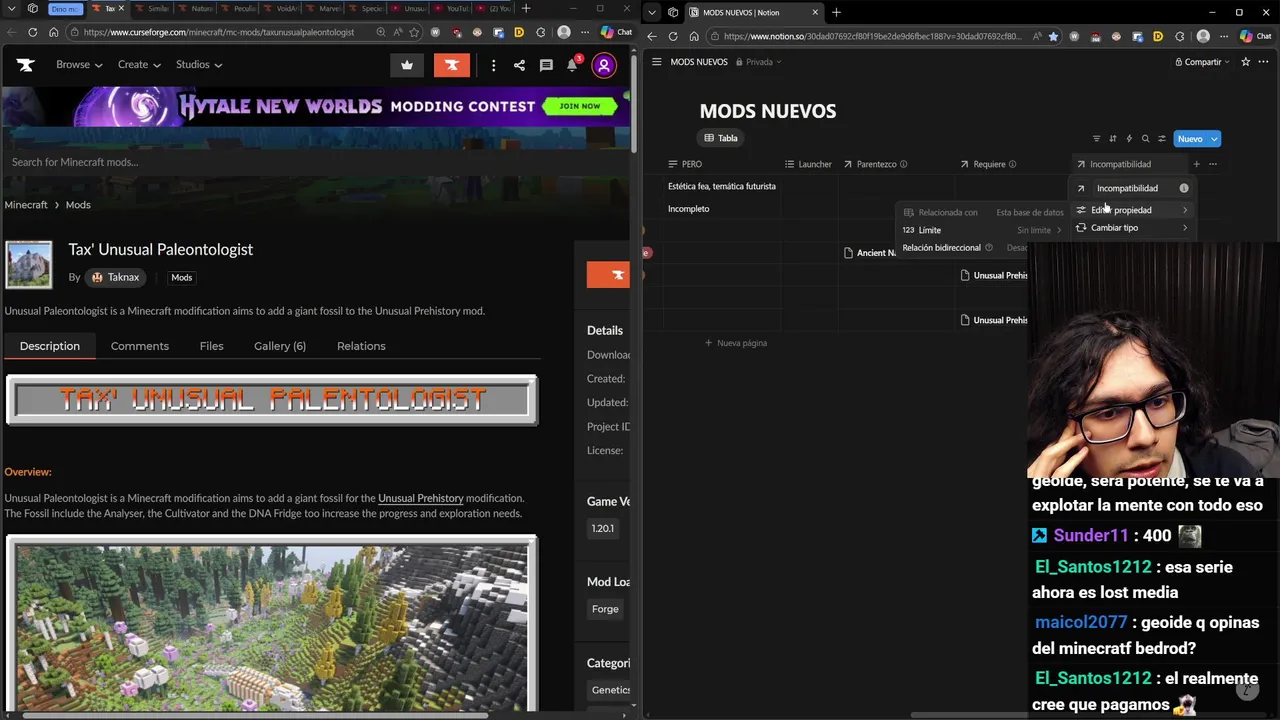This screenshot has width=1280, height=720.
Task: Click Minecraft in the breadcrumb
Action: [x=26, y=205]
